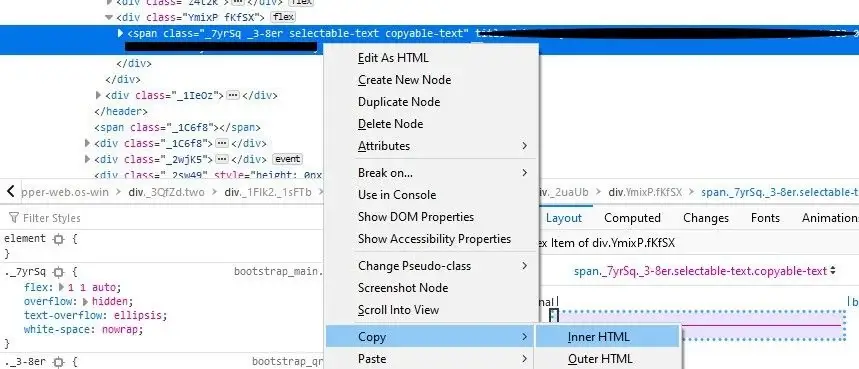Expand the selected span _7yrSq node

pyautogui.click(x=121, y=33)
